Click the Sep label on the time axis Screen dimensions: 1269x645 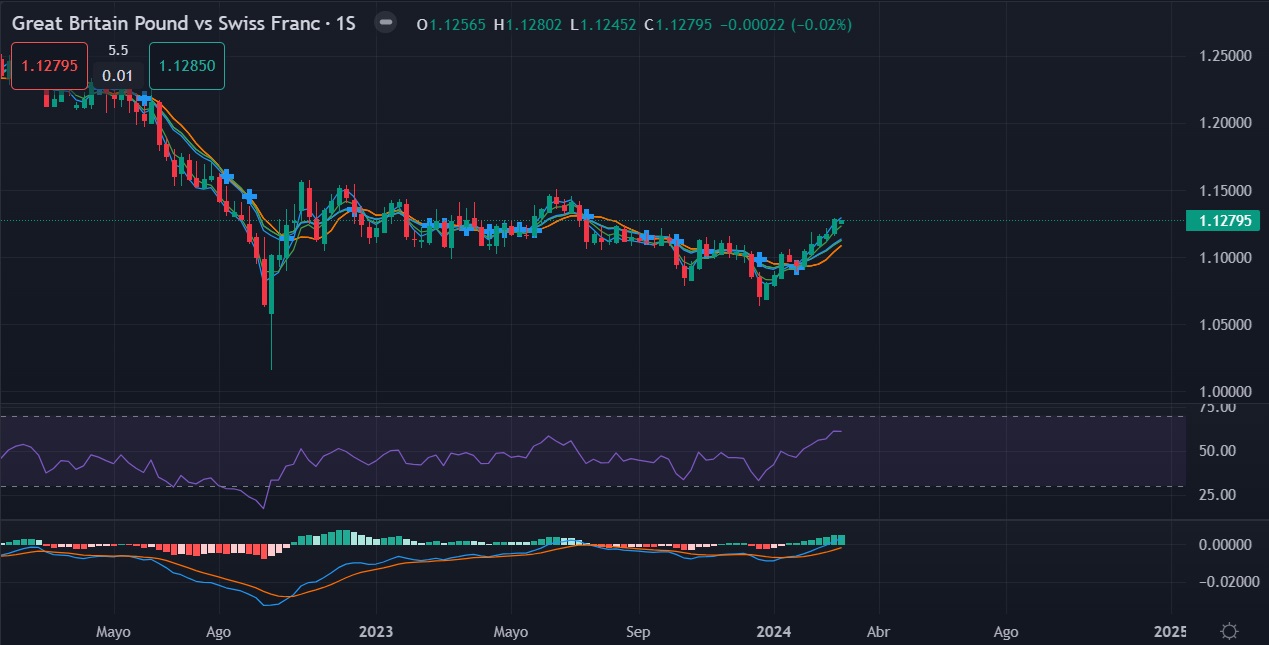coord(638,632)
